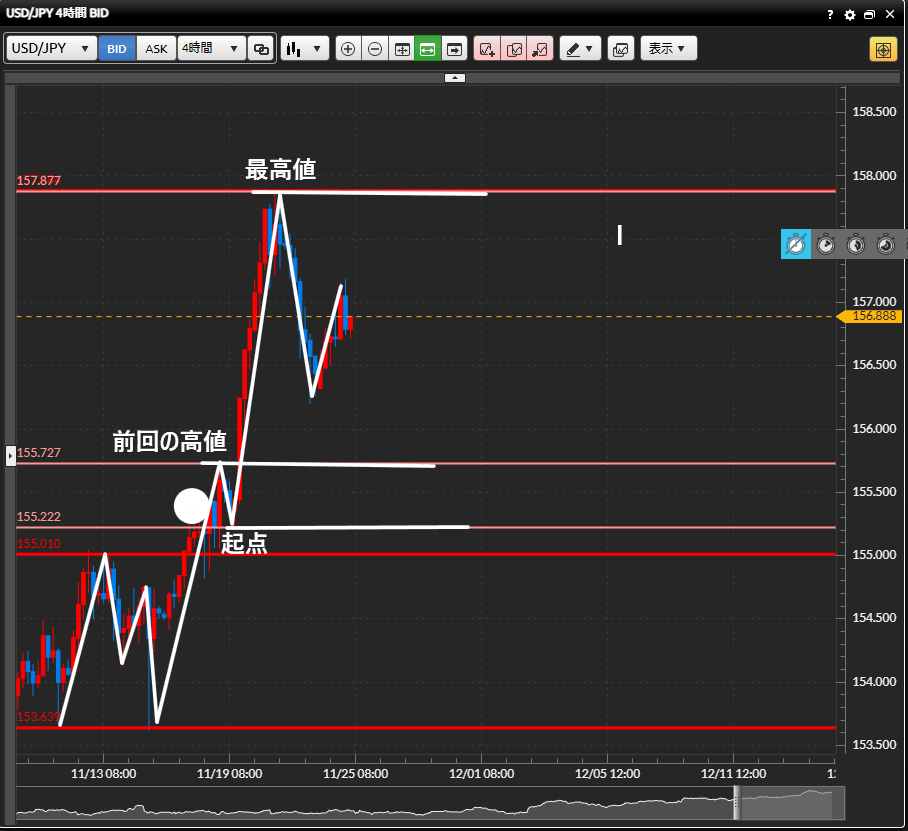Open the 4時間 timeframe dropdown
908x831 pixels.
coord(212,49)
